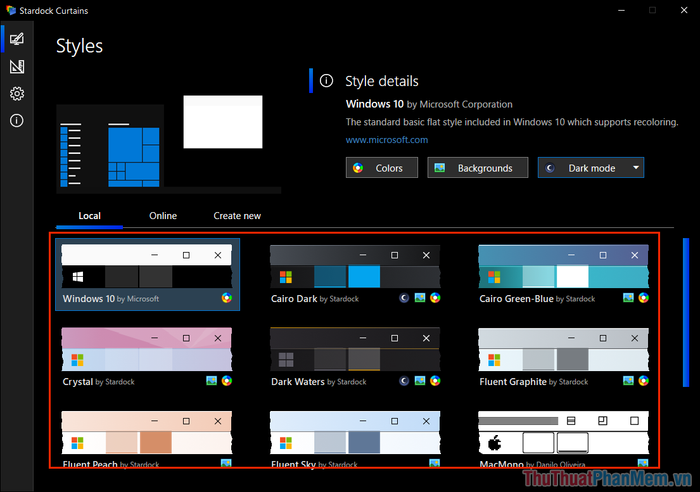Click color wheel icon on Crystal card
The width and height of the screenshot is (700, 492).
click(227, 381)
